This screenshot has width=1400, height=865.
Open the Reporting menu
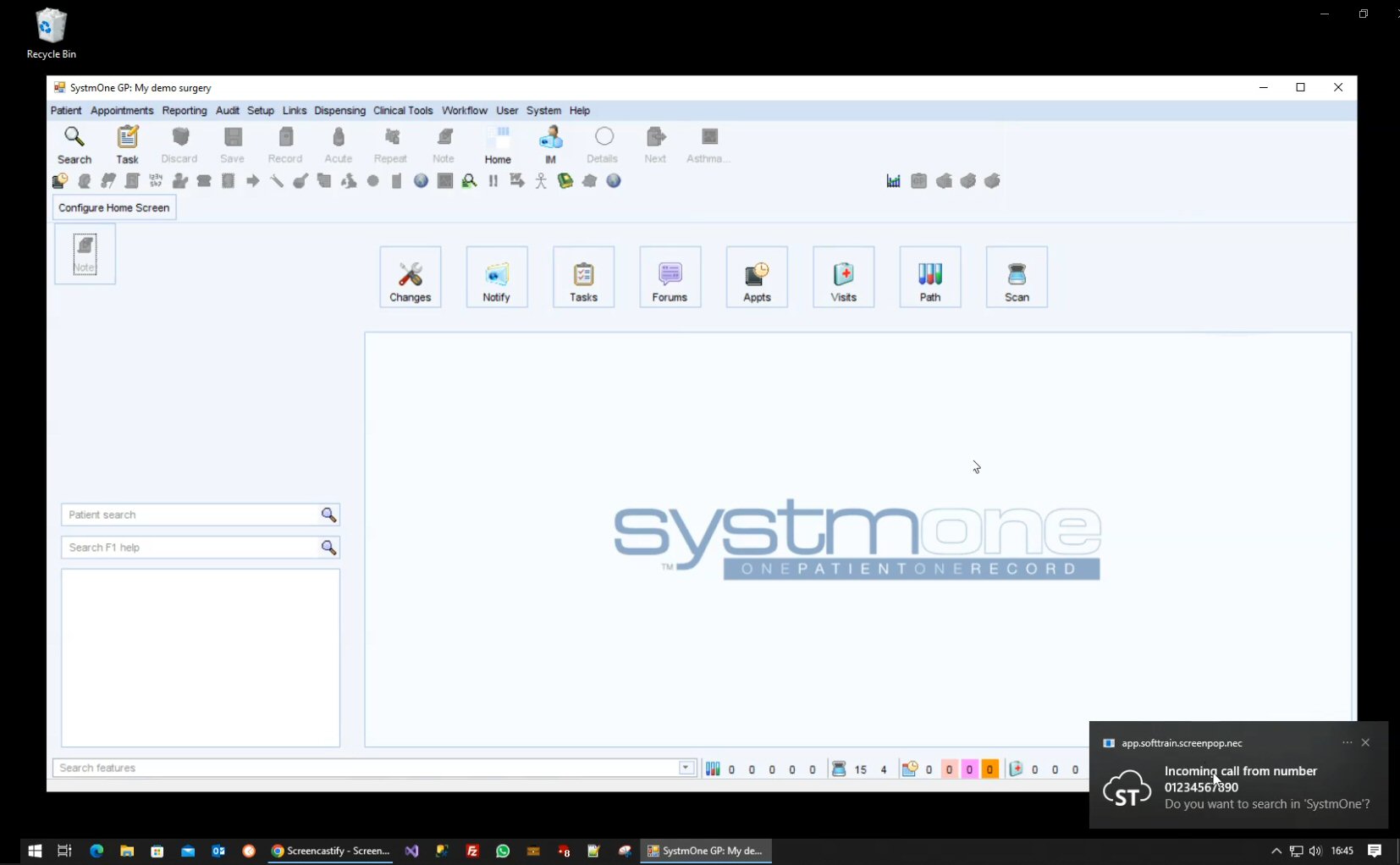185,111
